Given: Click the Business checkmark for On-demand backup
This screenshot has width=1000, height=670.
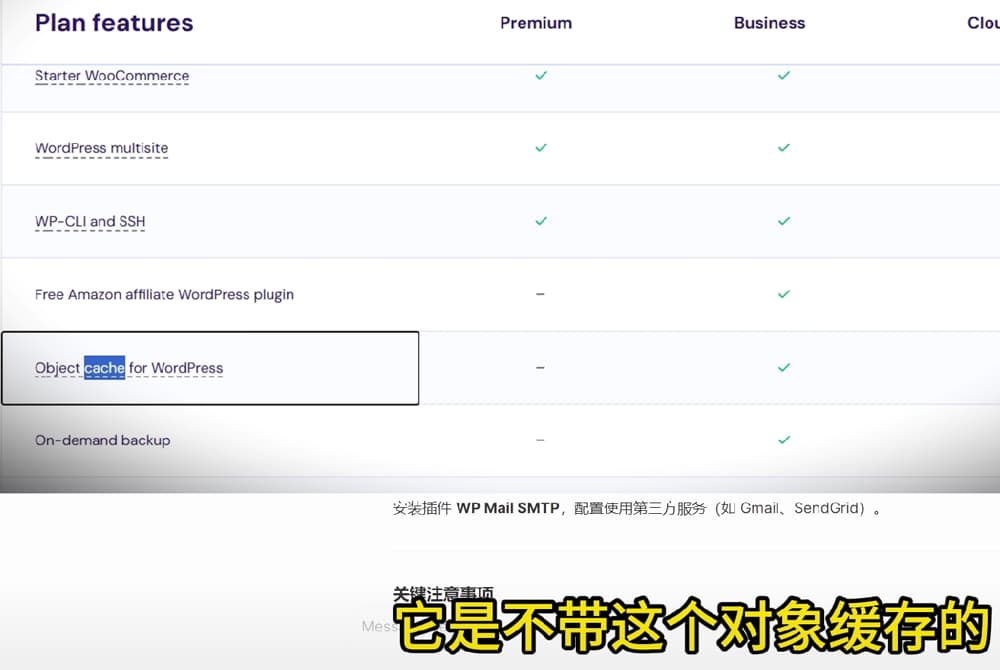Looking at the screenshot, I should (784, 440).
